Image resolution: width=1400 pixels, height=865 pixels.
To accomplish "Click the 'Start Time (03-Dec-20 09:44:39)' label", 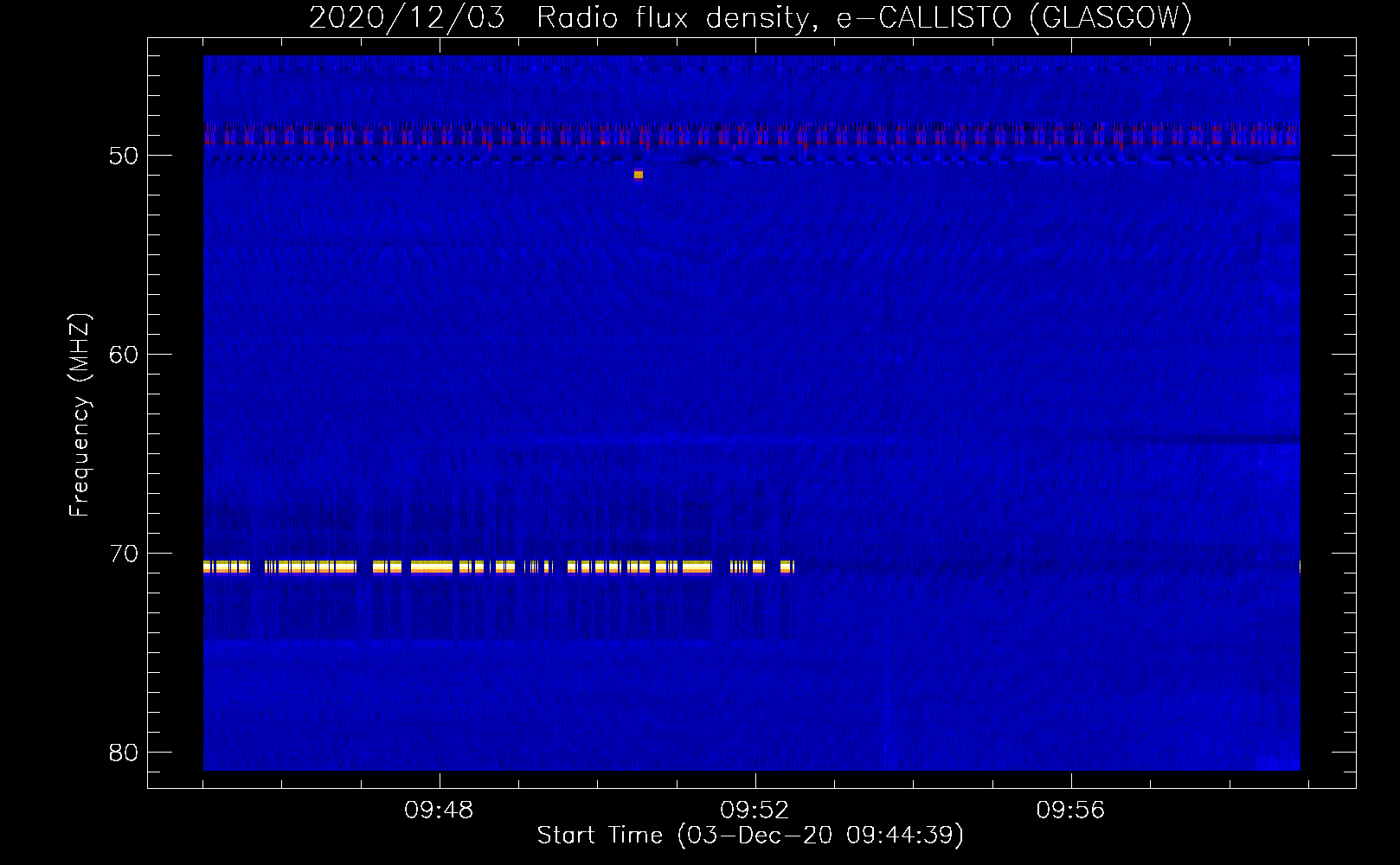I will (750, 836).
